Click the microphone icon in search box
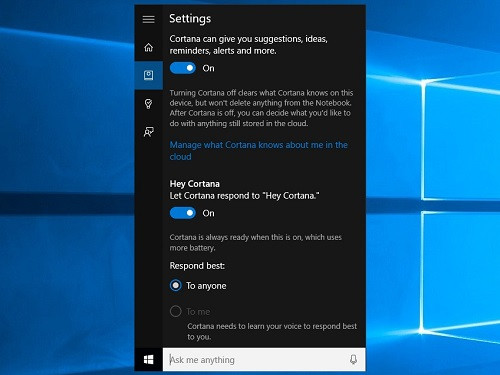 click(x=353, y=359)
